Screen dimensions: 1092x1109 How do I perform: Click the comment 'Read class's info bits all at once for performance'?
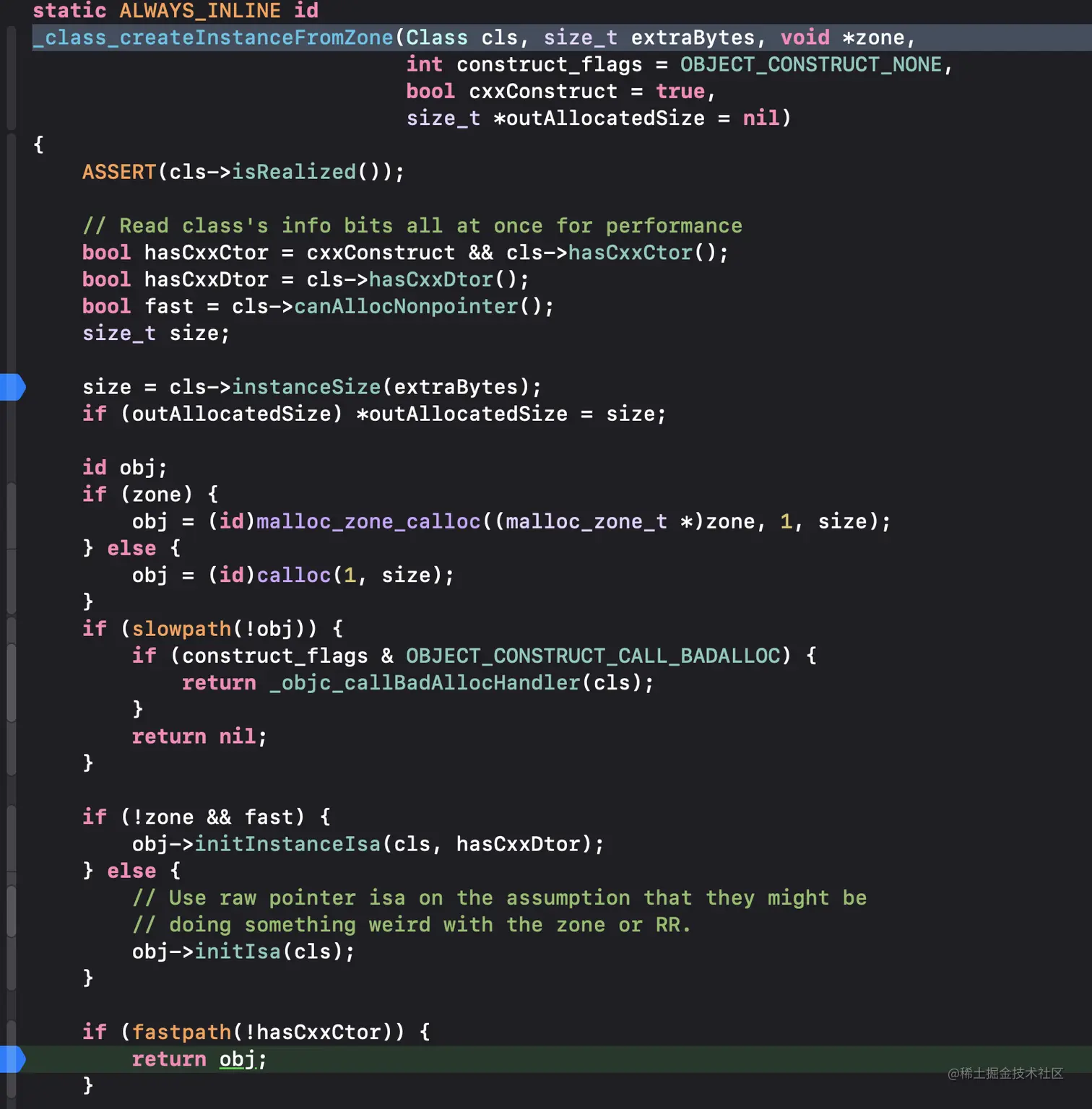click(412, 225)
